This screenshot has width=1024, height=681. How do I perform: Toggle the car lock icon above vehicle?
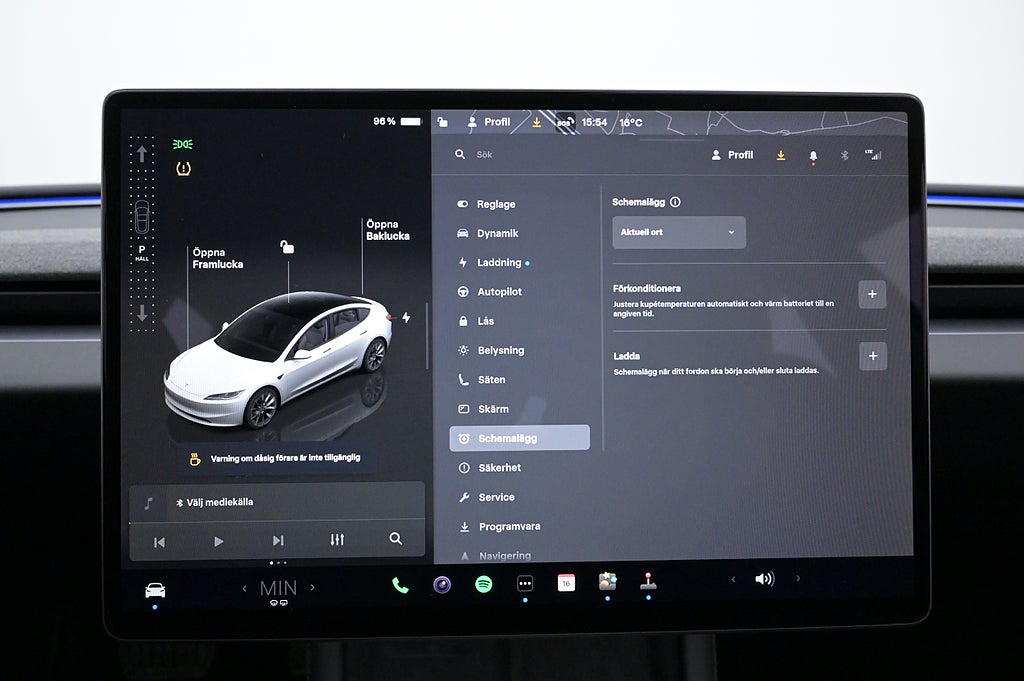coord(287,247)
